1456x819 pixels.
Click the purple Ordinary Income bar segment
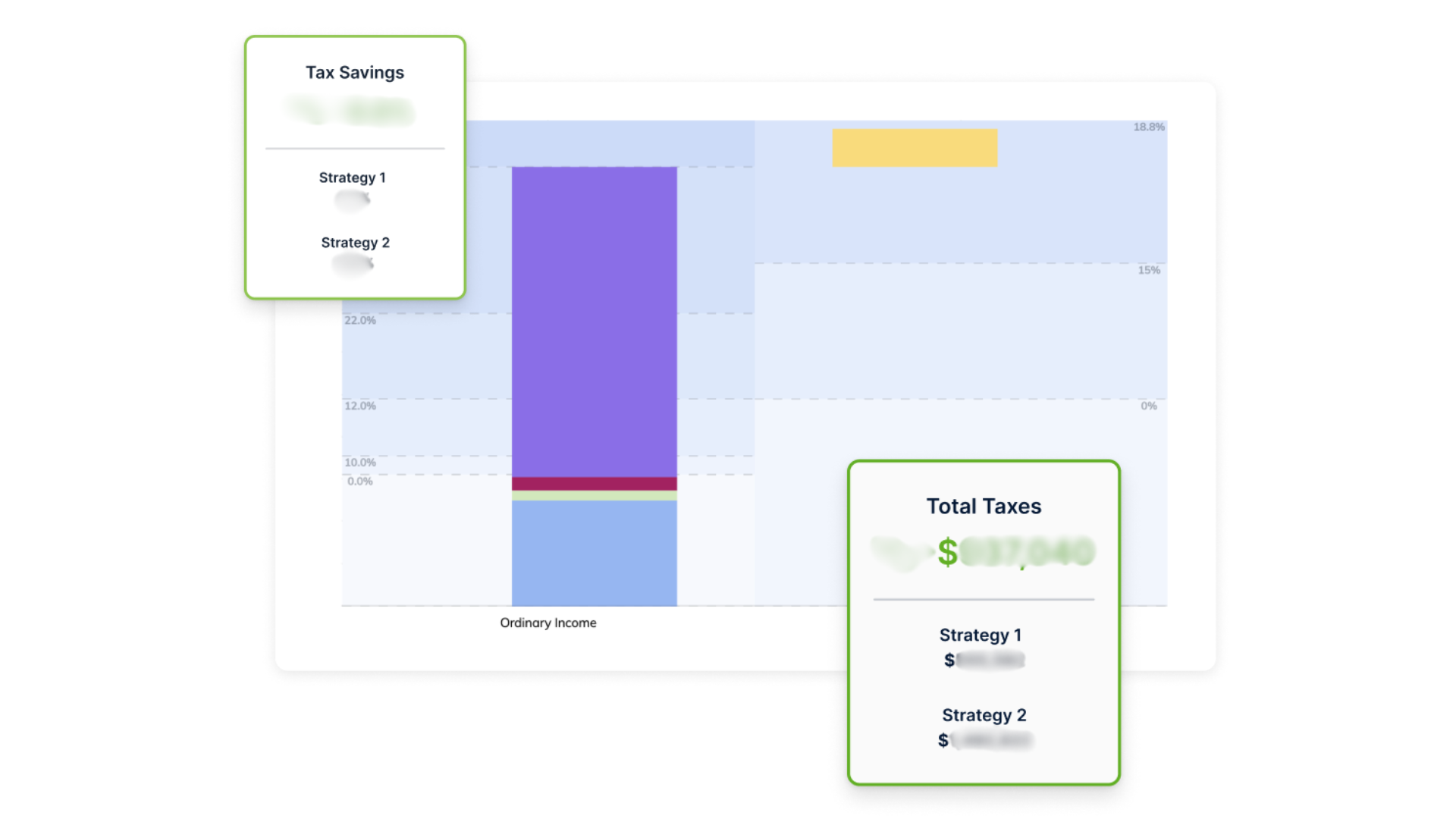(594, 322)
